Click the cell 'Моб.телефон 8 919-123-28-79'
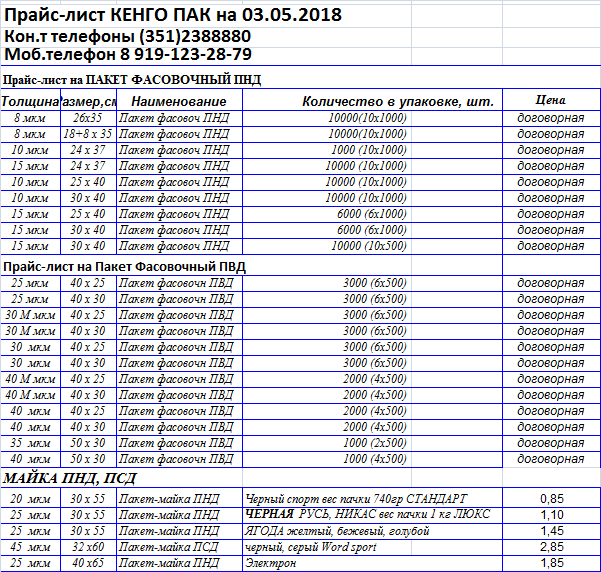The image size is (601, 572). coord(128,54)
